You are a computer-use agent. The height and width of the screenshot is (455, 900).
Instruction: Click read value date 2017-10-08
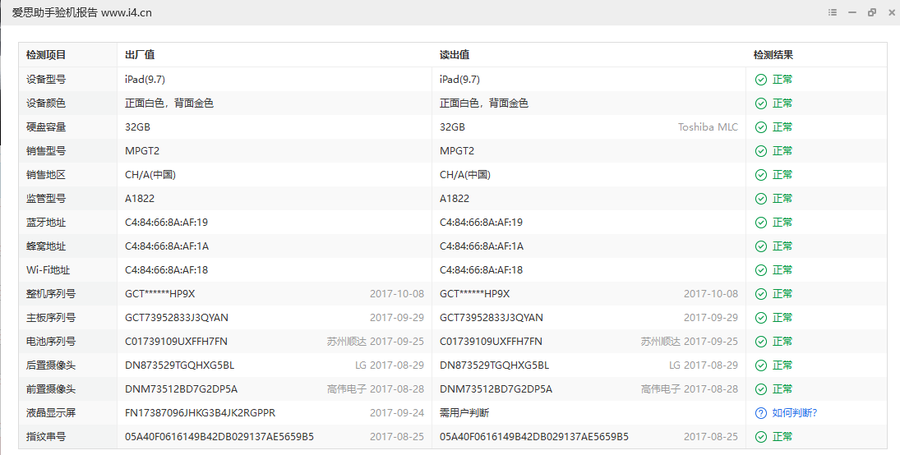711,294
